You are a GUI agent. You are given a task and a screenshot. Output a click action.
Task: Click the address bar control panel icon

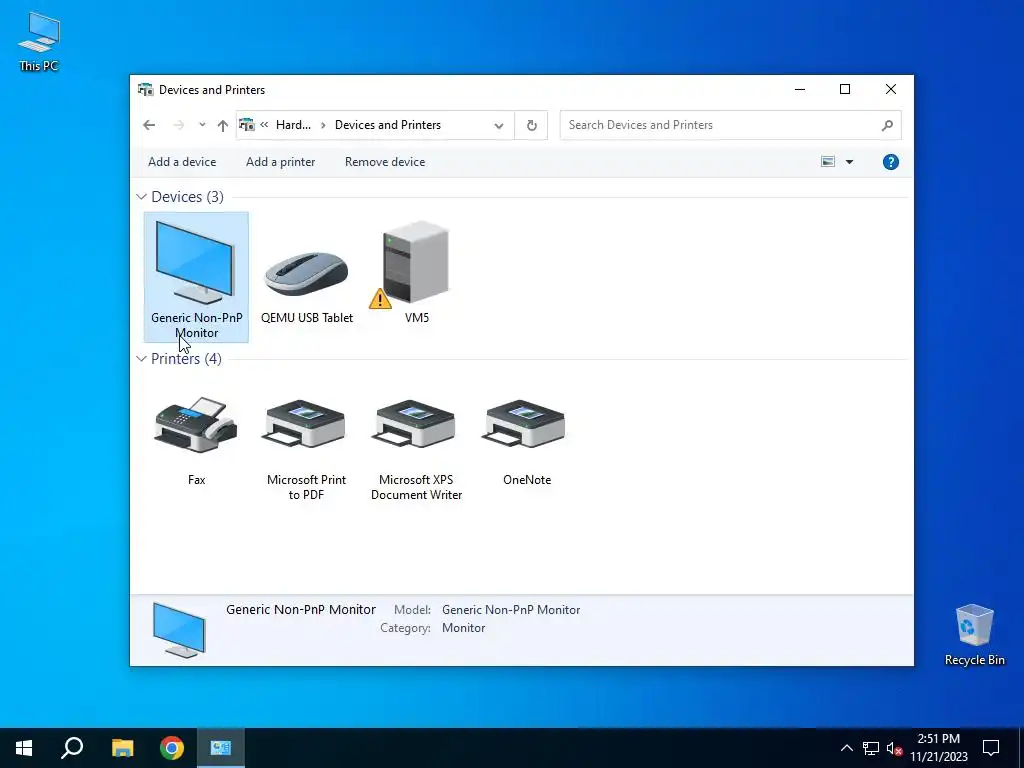247,125
